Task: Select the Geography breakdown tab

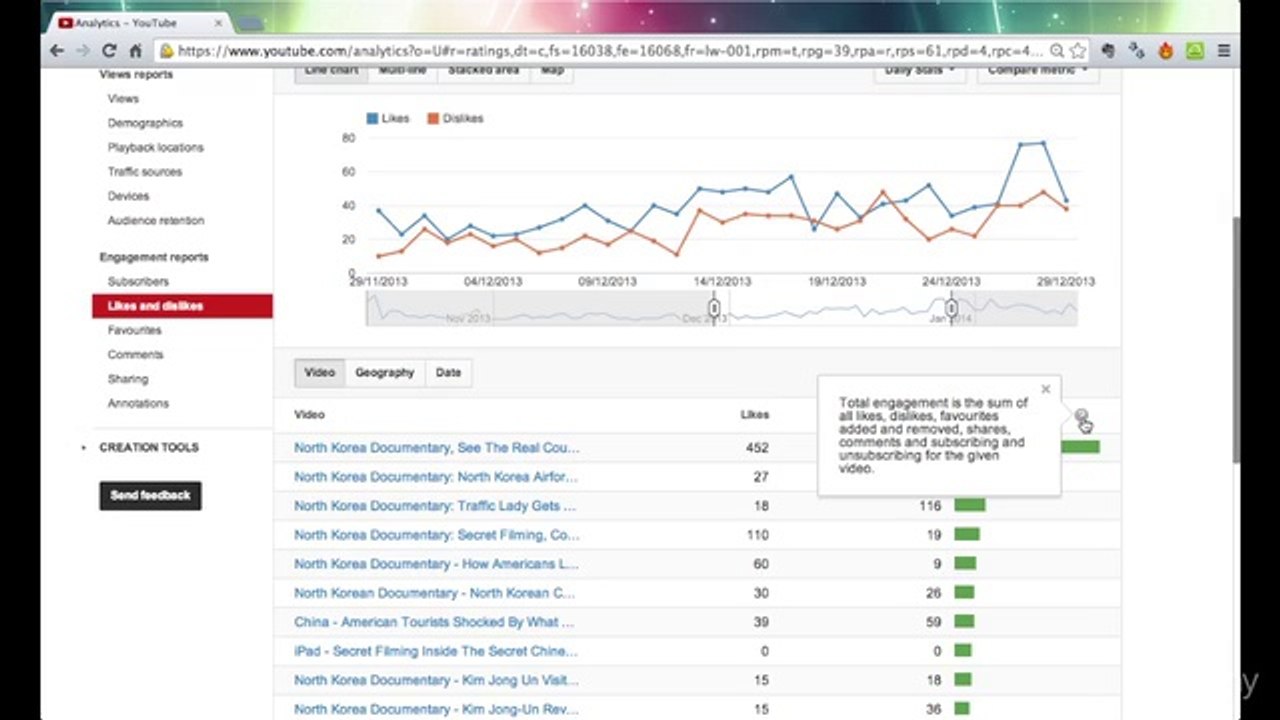Action: click(385, 372)
